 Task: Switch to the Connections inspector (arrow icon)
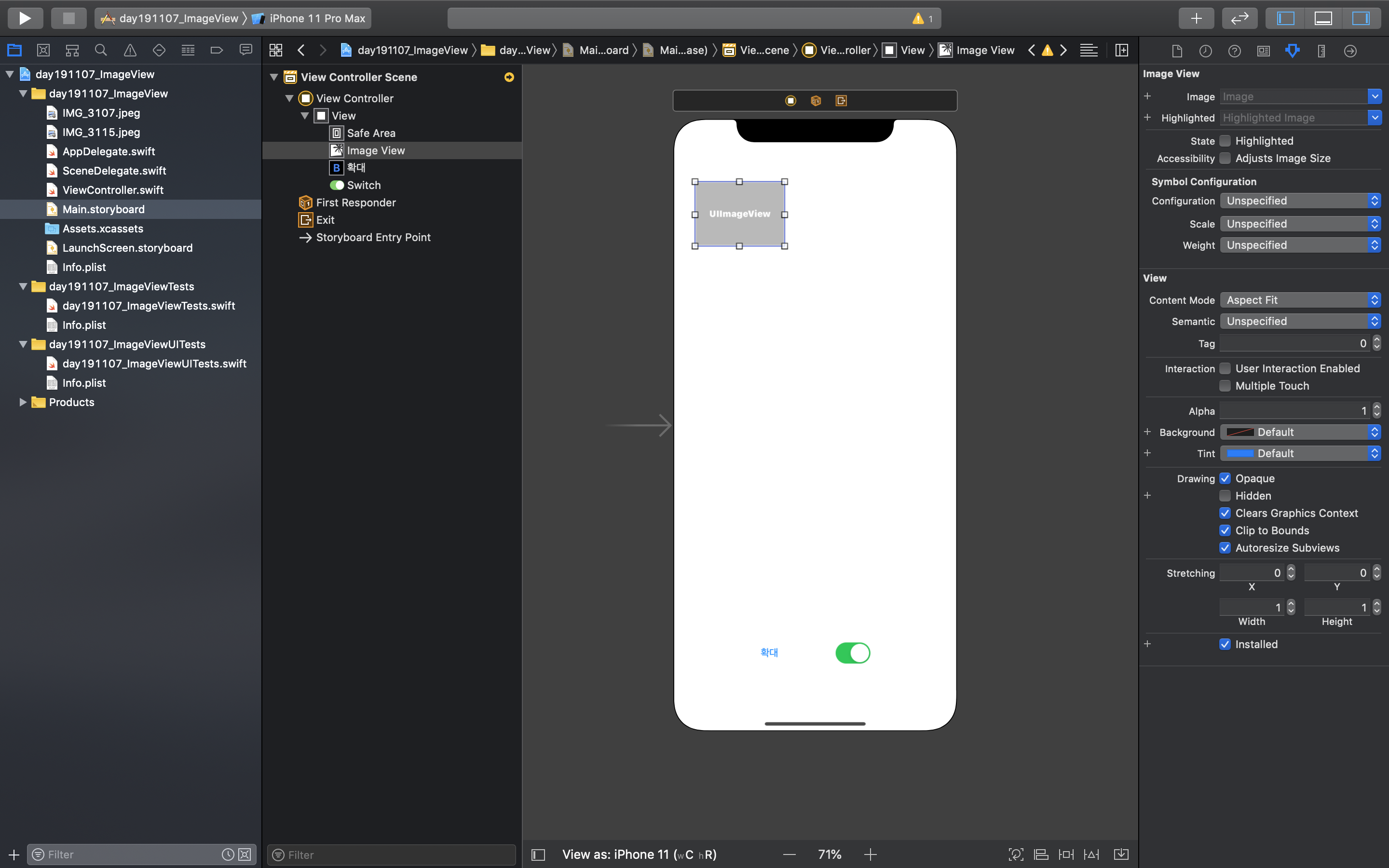1350,51
